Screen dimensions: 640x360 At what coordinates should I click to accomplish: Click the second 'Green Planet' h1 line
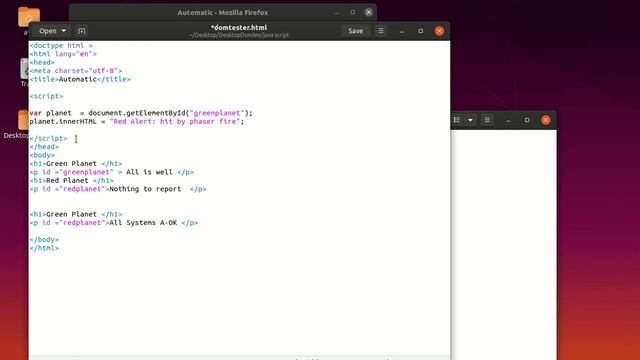point(76,214)
